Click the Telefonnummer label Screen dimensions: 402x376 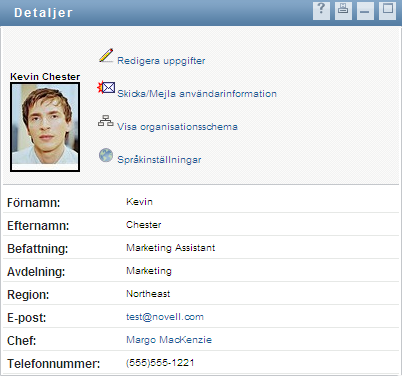point(54,364)
